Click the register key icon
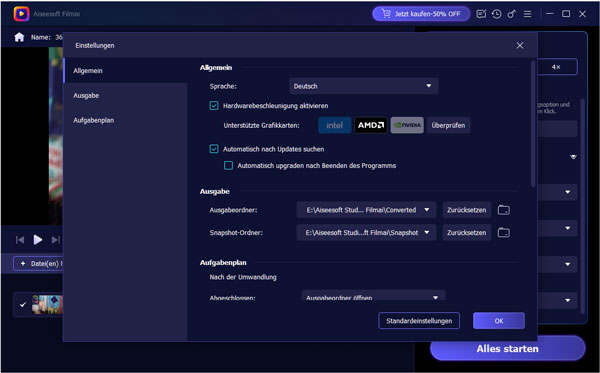Viewport: 600px width, 373px height. (x=512, y=14)
